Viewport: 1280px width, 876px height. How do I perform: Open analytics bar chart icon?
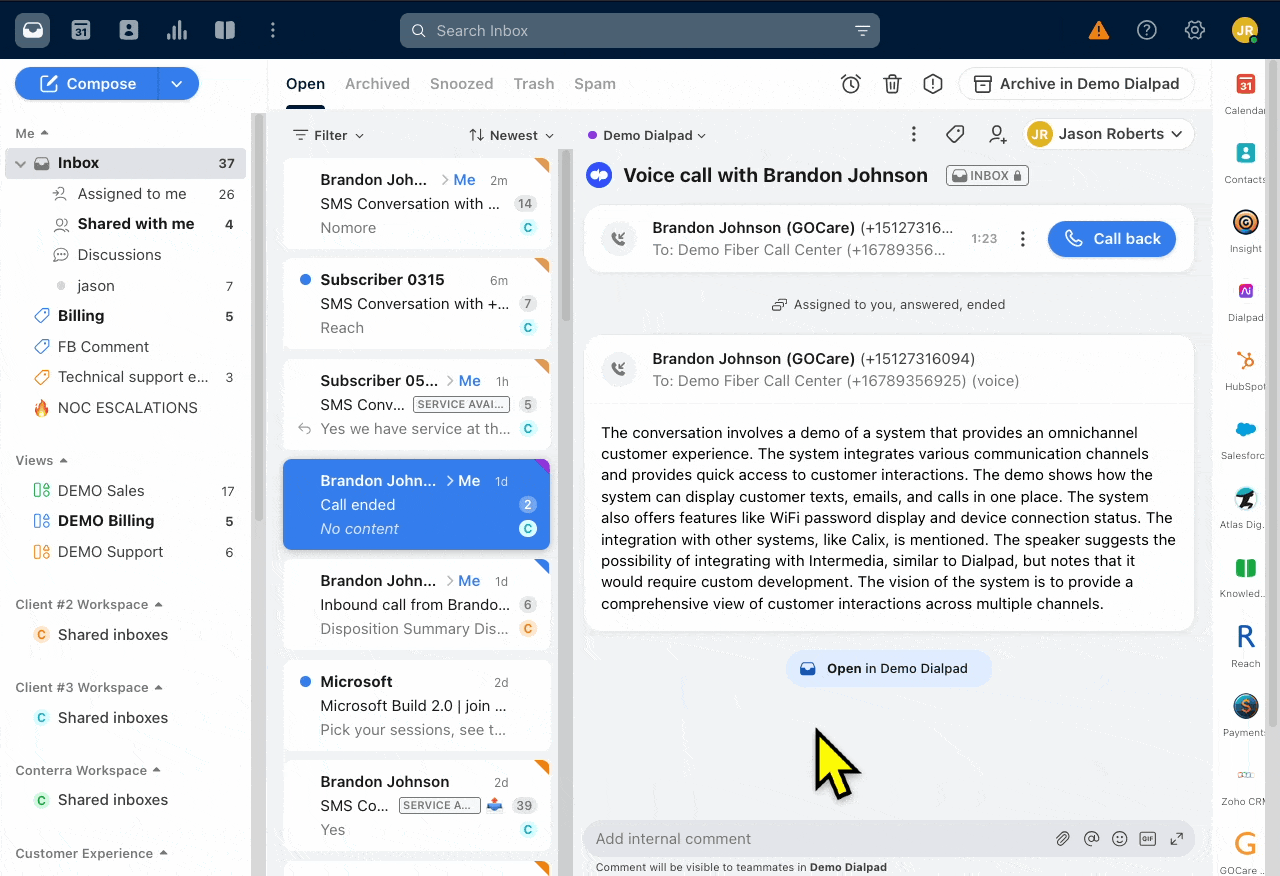177,30
